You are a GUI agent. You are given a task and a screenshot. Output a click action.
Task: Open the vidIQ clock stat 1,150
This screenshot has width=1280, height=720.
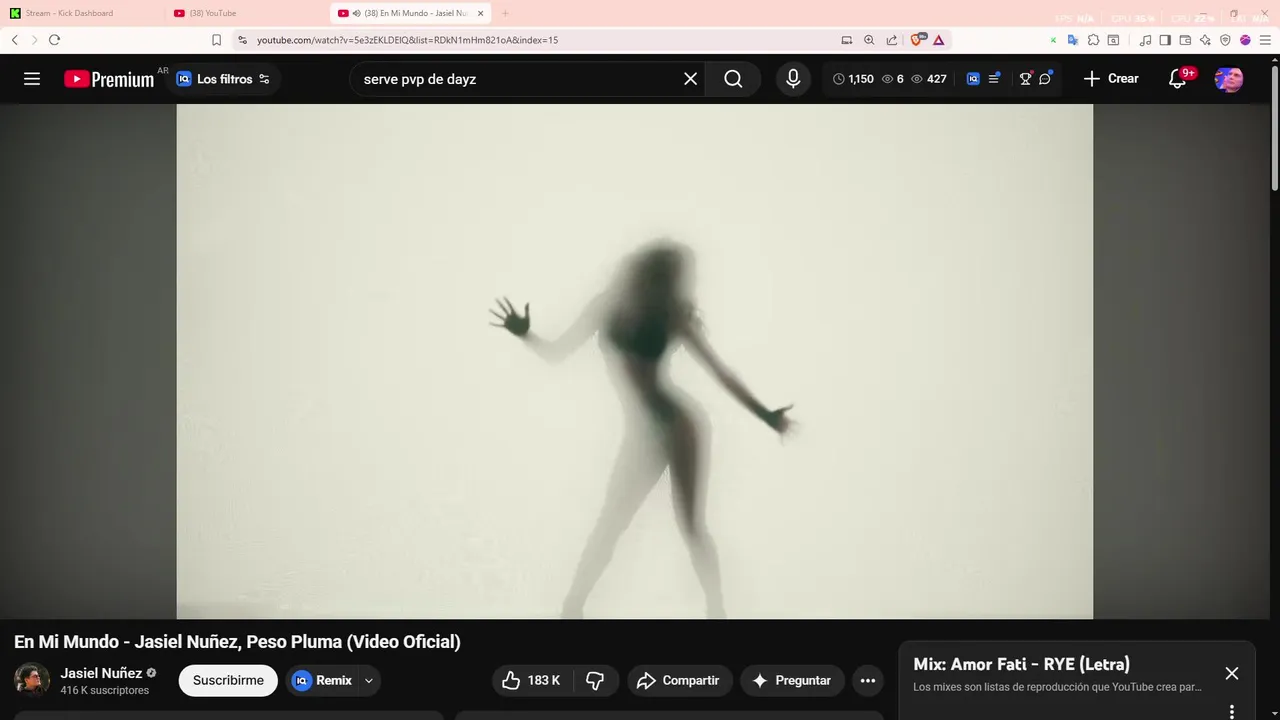point(853,79)
